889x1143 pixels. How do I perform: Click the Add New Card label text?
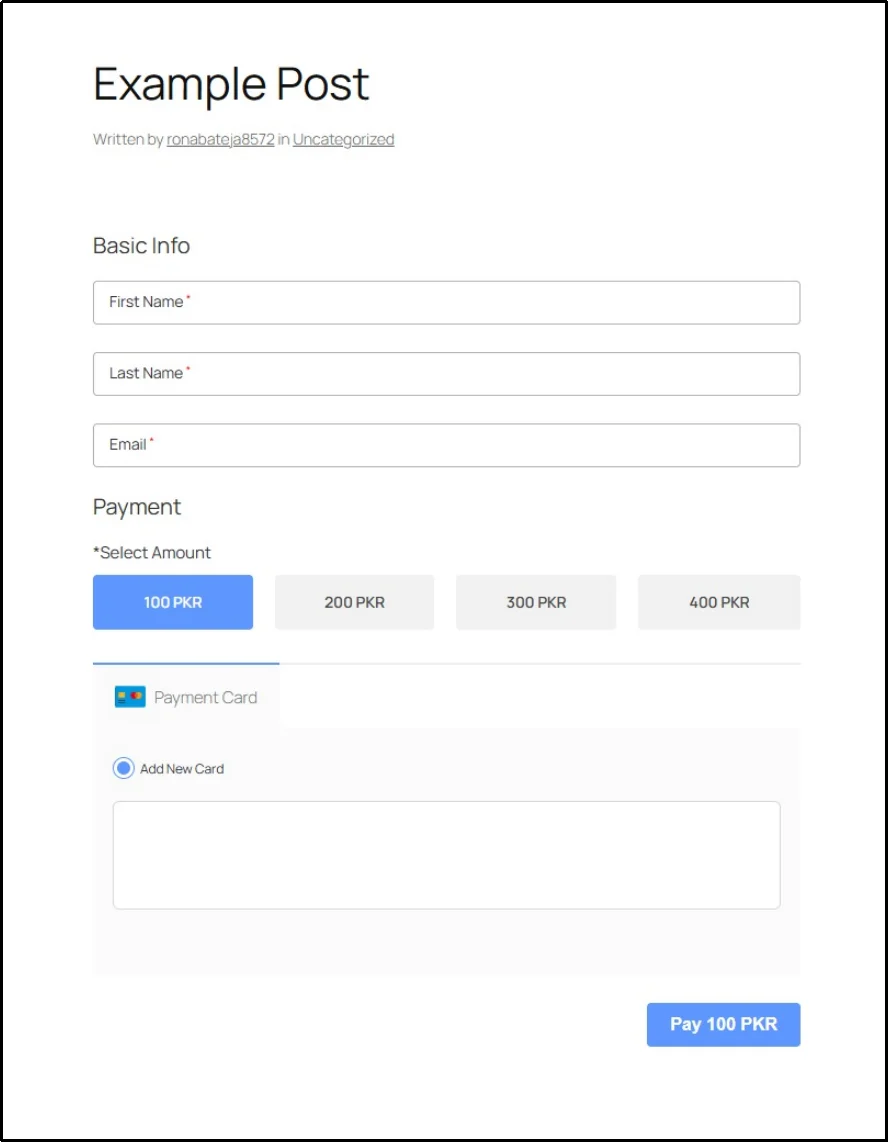[x=182, y=768]
